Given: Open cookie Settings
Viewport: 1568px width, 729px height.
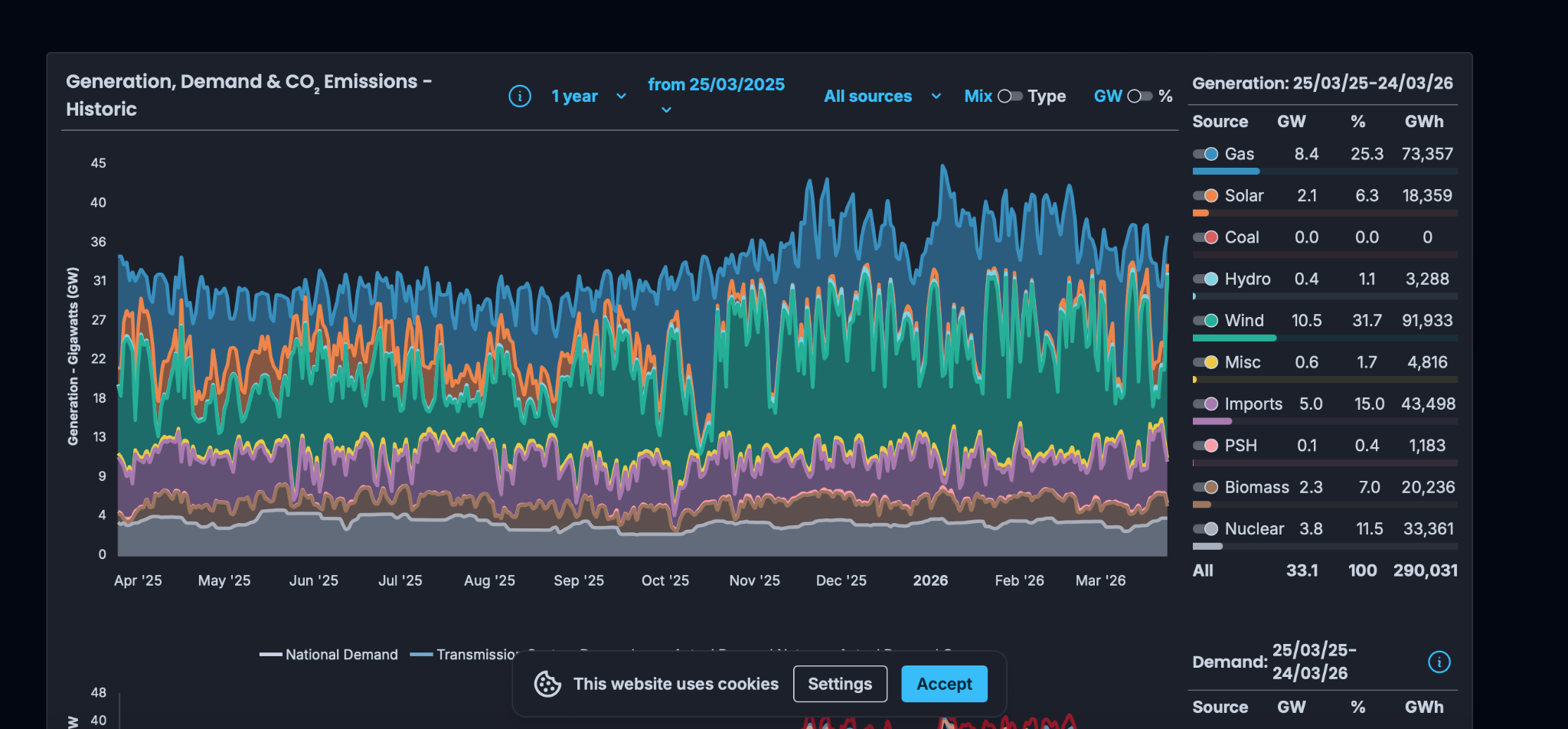Looking at the screenshot, I should coord(839,684).
